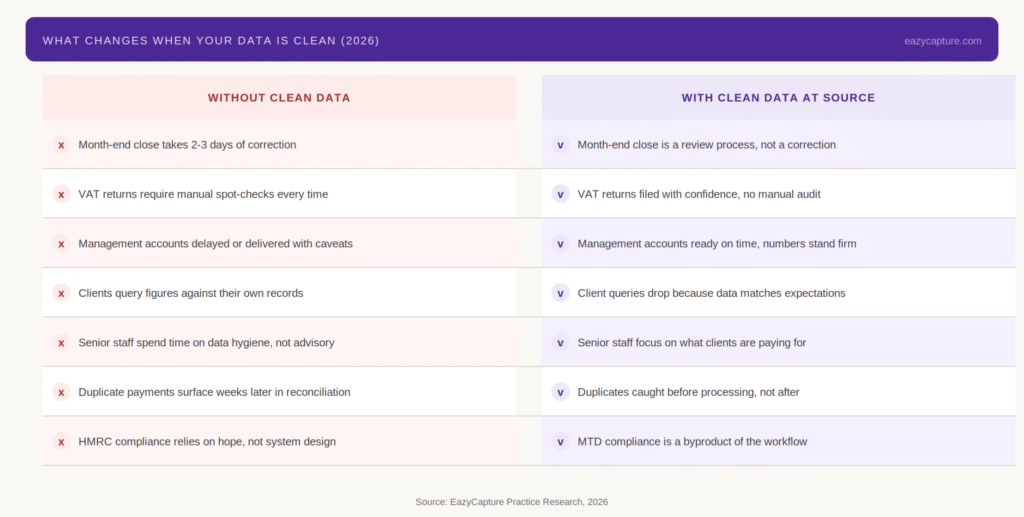Click the x icon beside Management accounts delayed
This screenshot has width=1024, height=517.
pos(61,243)
